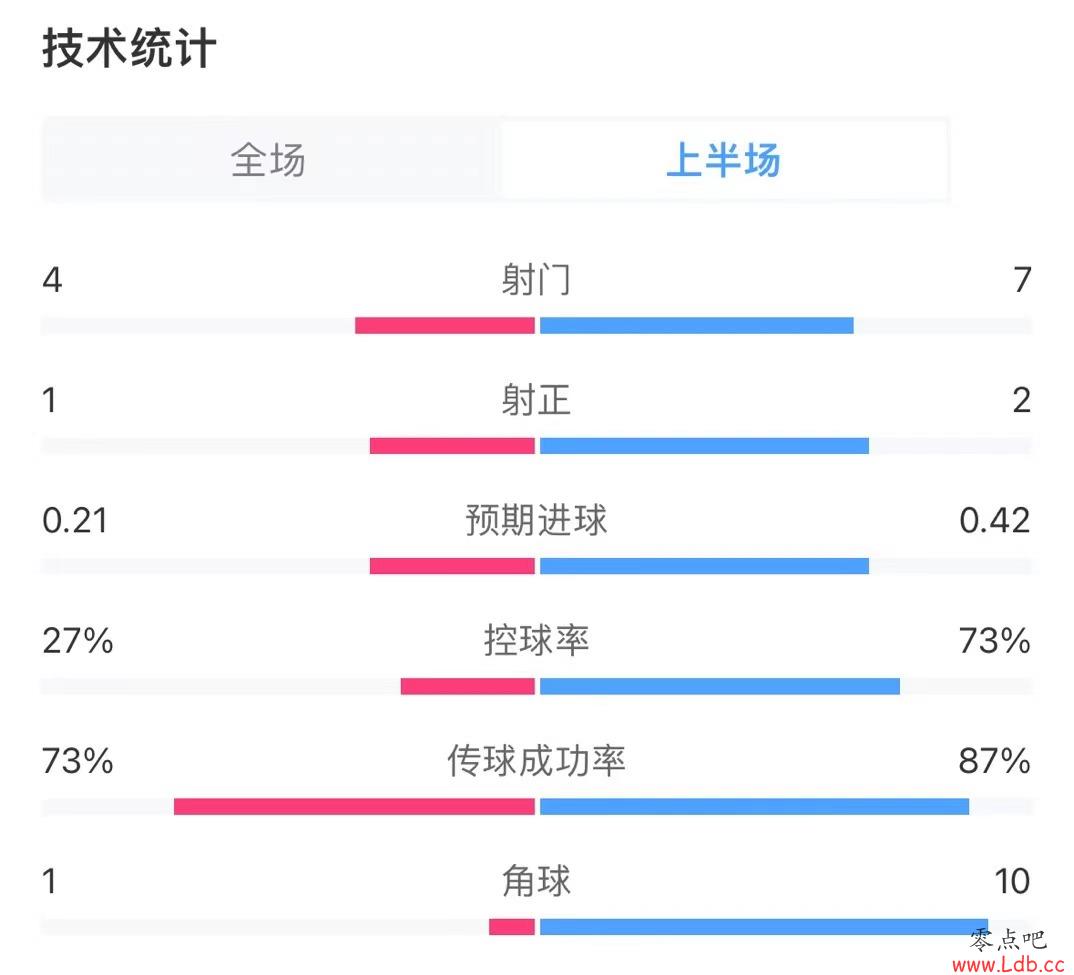The image size is (1074, 975).
Task: Click the 传球成功率 stat label
Action: pyautogui.click(x=536, y=760)
